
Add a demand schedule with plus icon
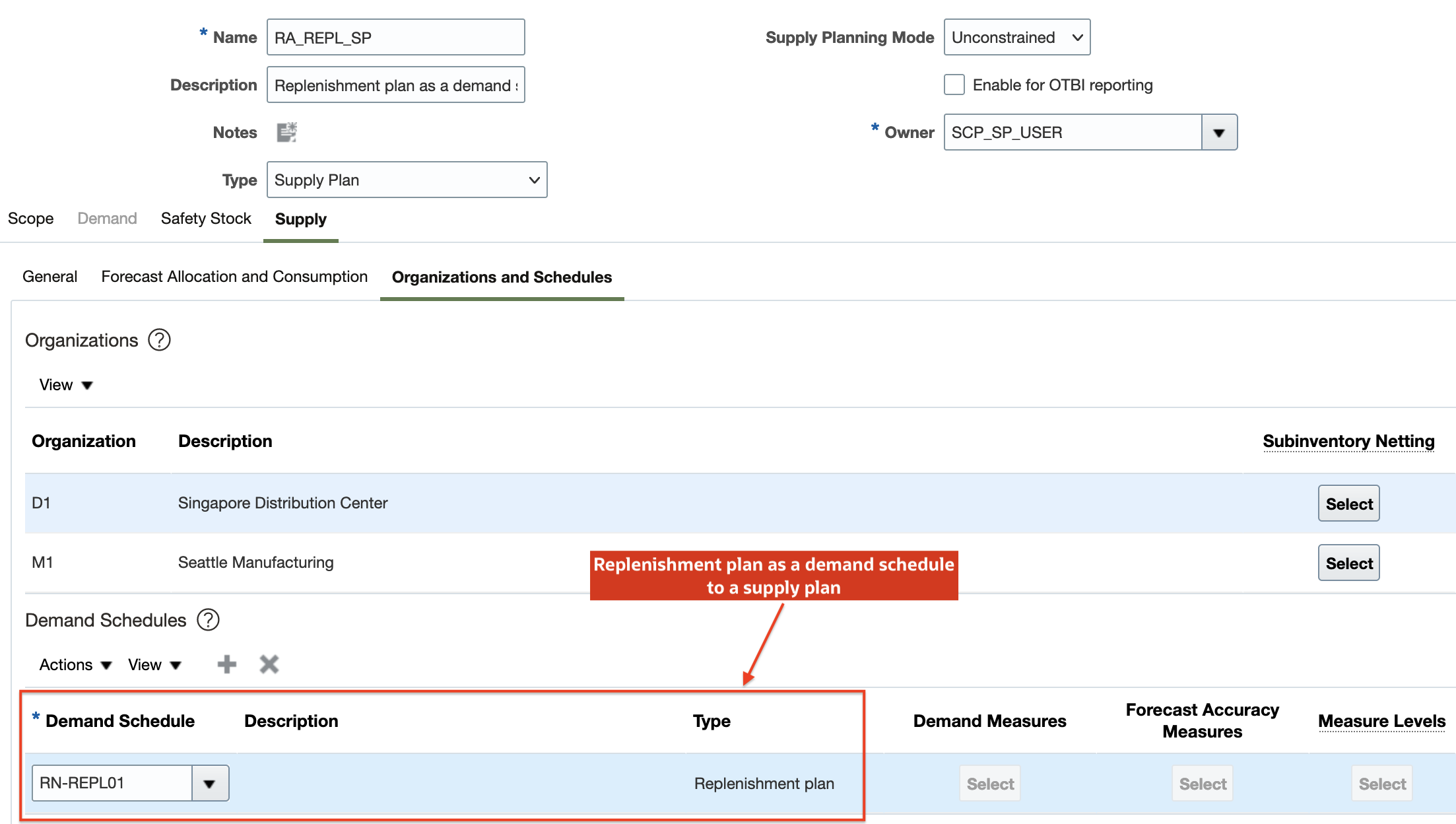pos(226,664)
